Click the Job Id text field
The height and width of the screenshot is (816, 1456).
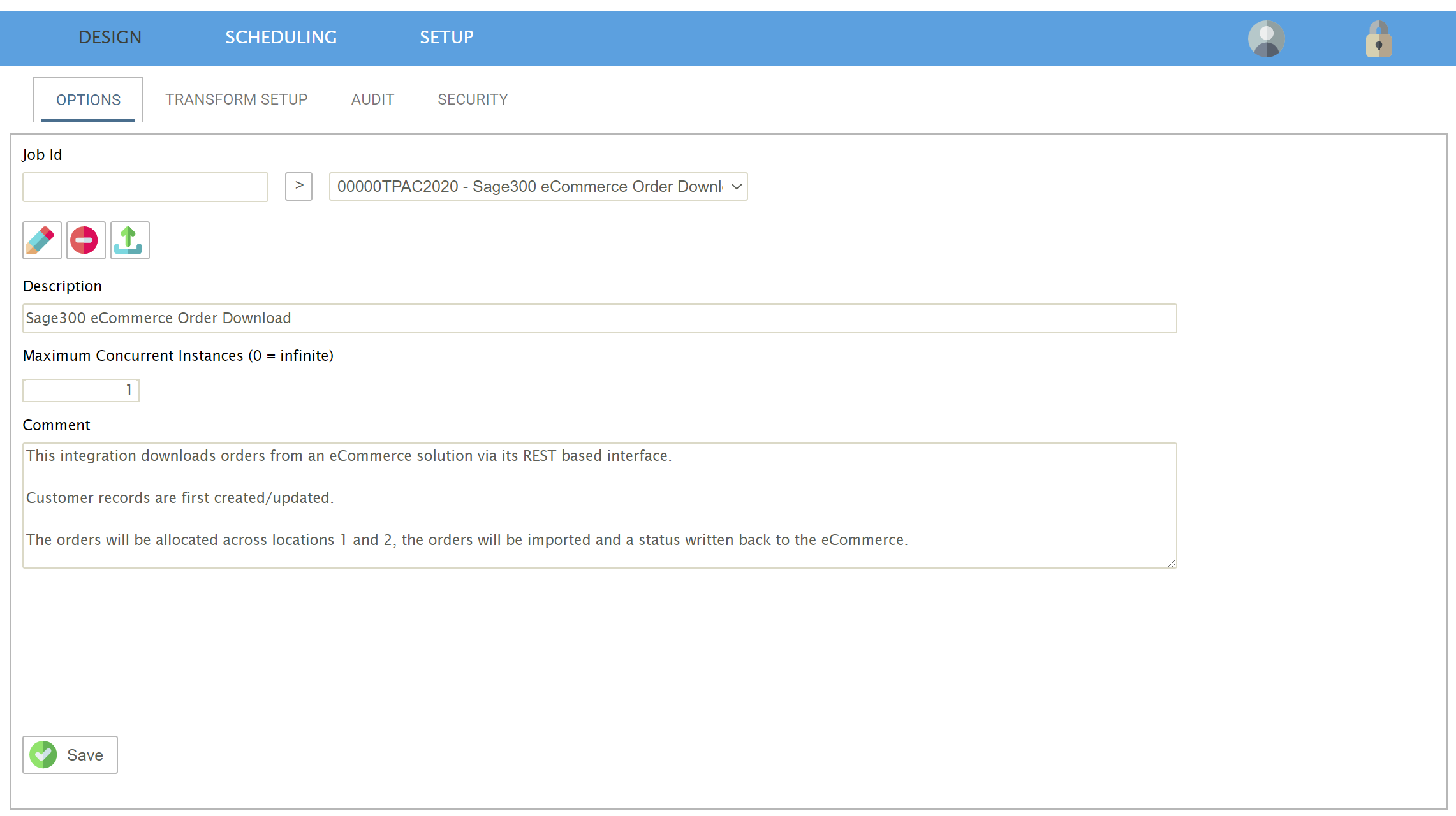(145, 187)
